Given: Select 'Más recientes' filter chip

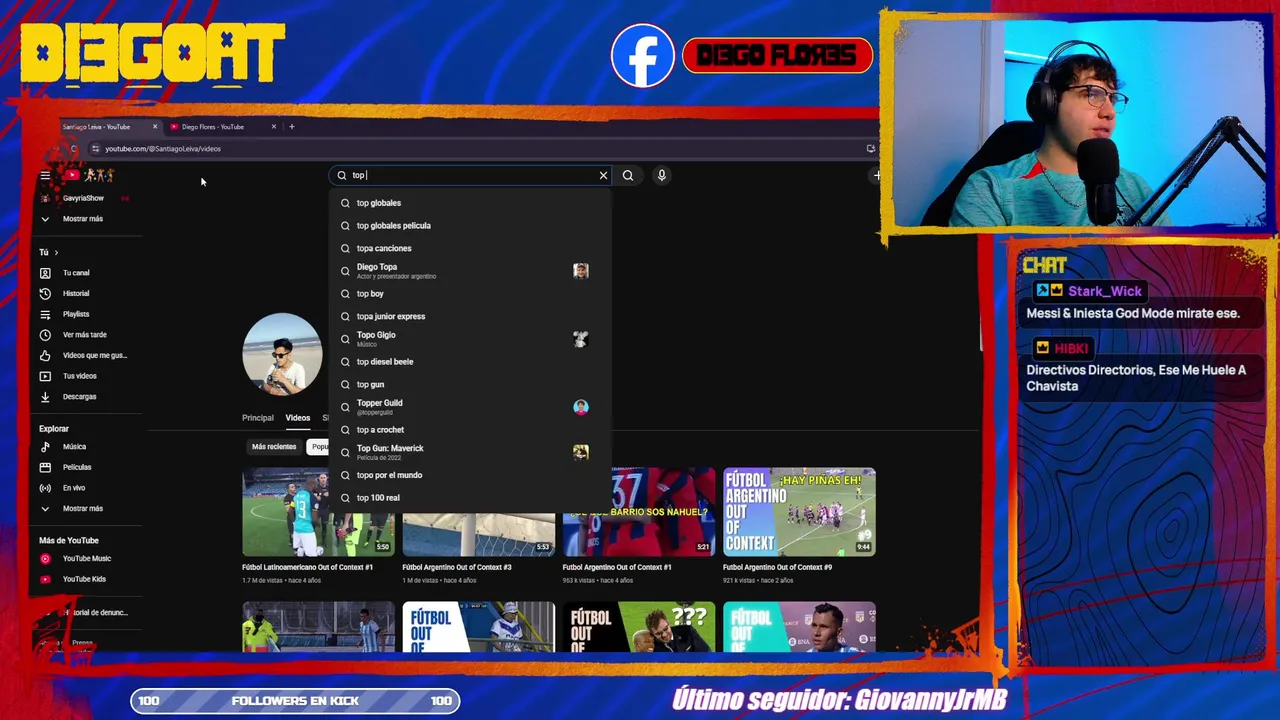Looking at the screenshot, I should [x=274, y=447].
